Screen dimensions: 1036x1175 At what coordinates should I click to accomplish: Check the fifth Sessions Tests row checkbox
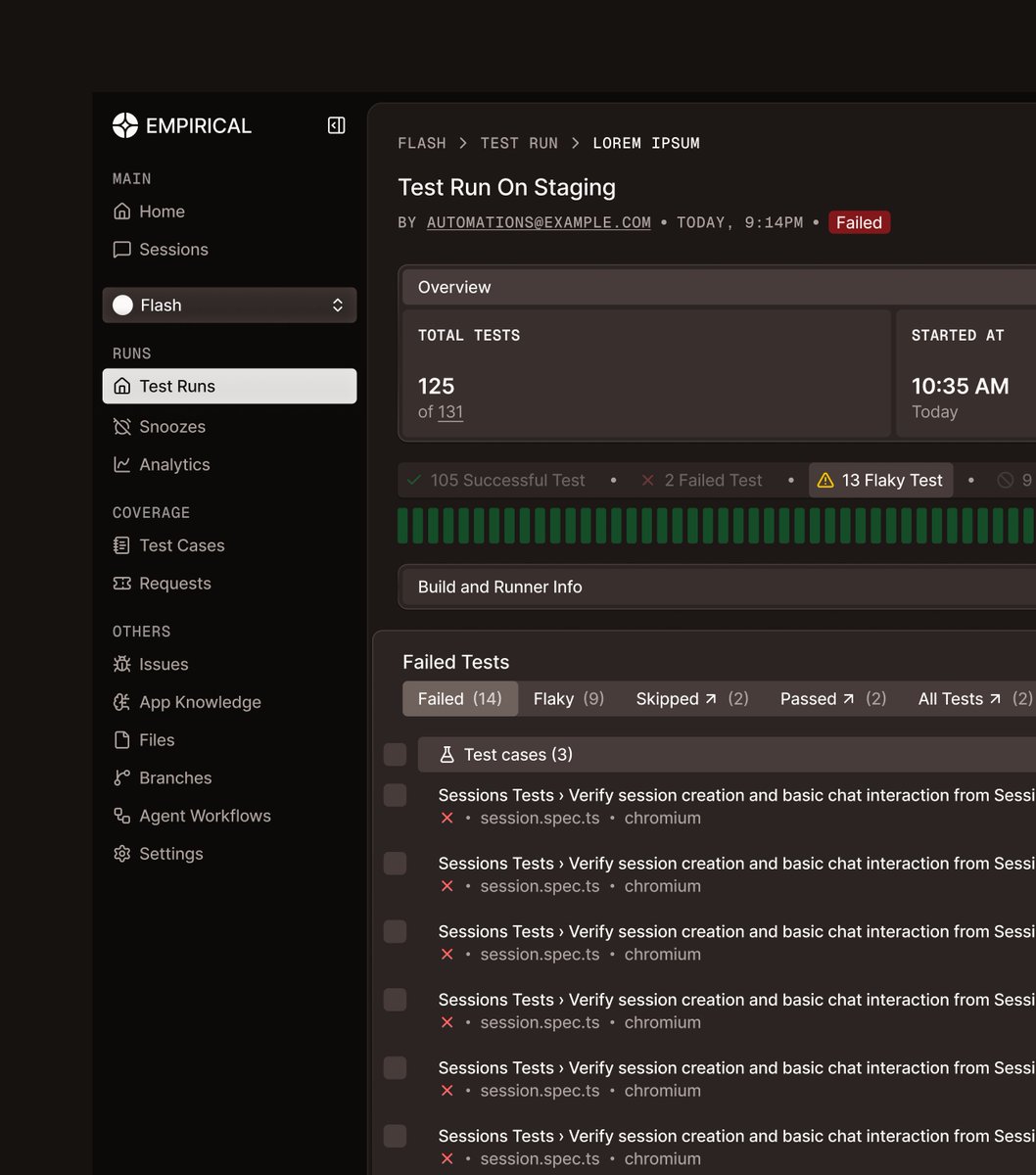(395, 1067)
